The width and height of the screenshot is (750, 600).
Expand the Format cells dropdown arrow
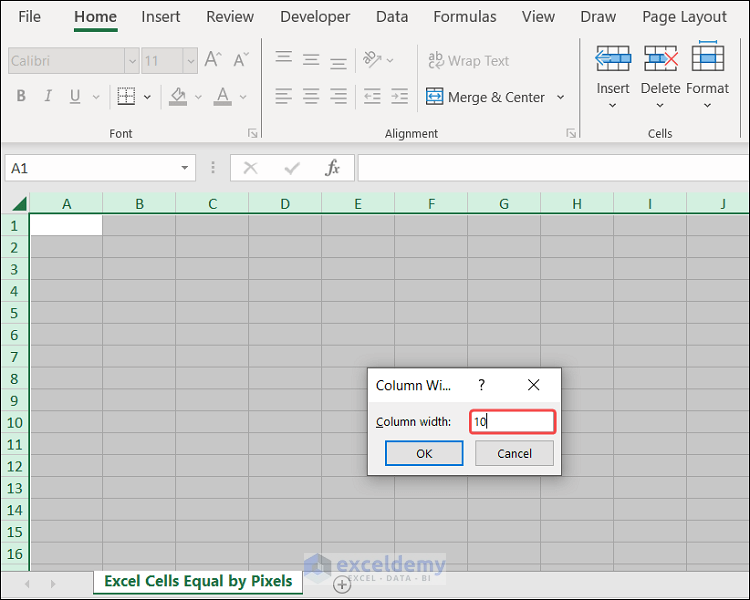pos(707,105)
